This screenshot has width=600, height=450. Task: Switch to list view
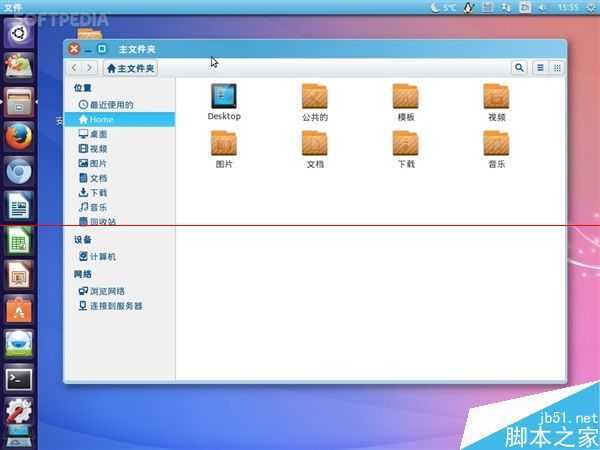(x=540, y=68)
